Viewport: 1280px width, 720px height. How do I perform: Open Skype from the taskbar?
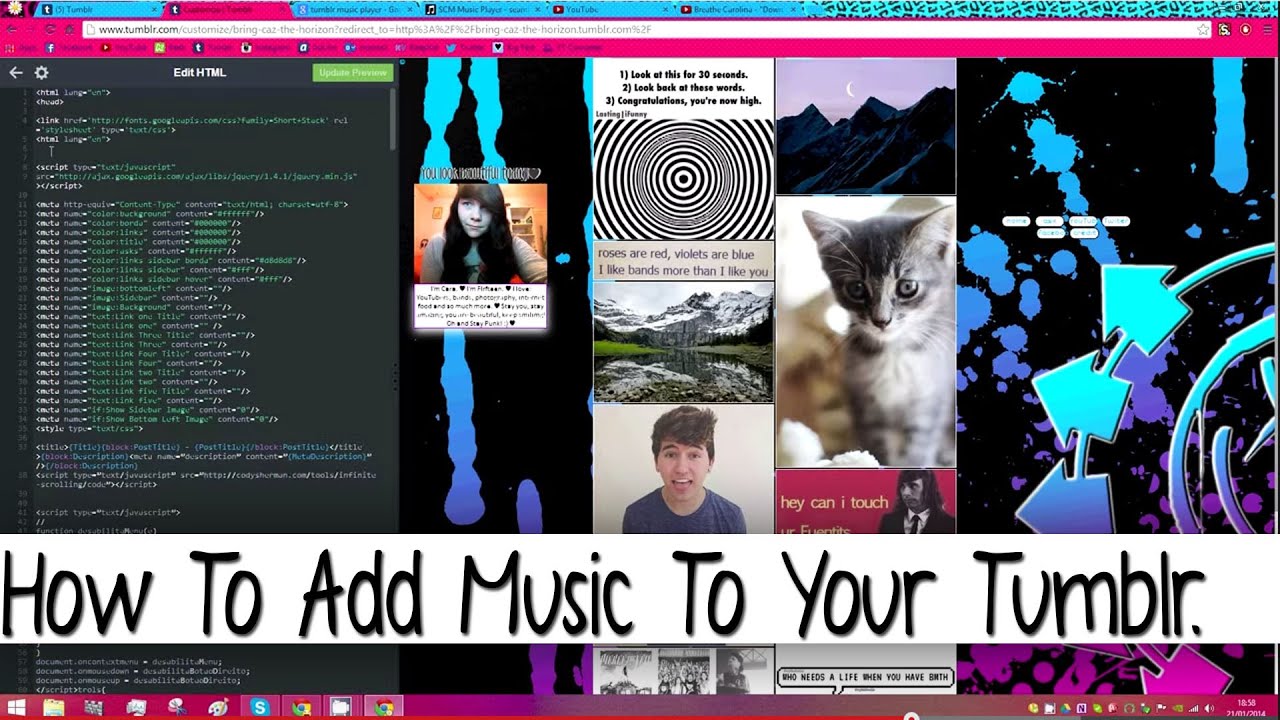pos(260,707)
